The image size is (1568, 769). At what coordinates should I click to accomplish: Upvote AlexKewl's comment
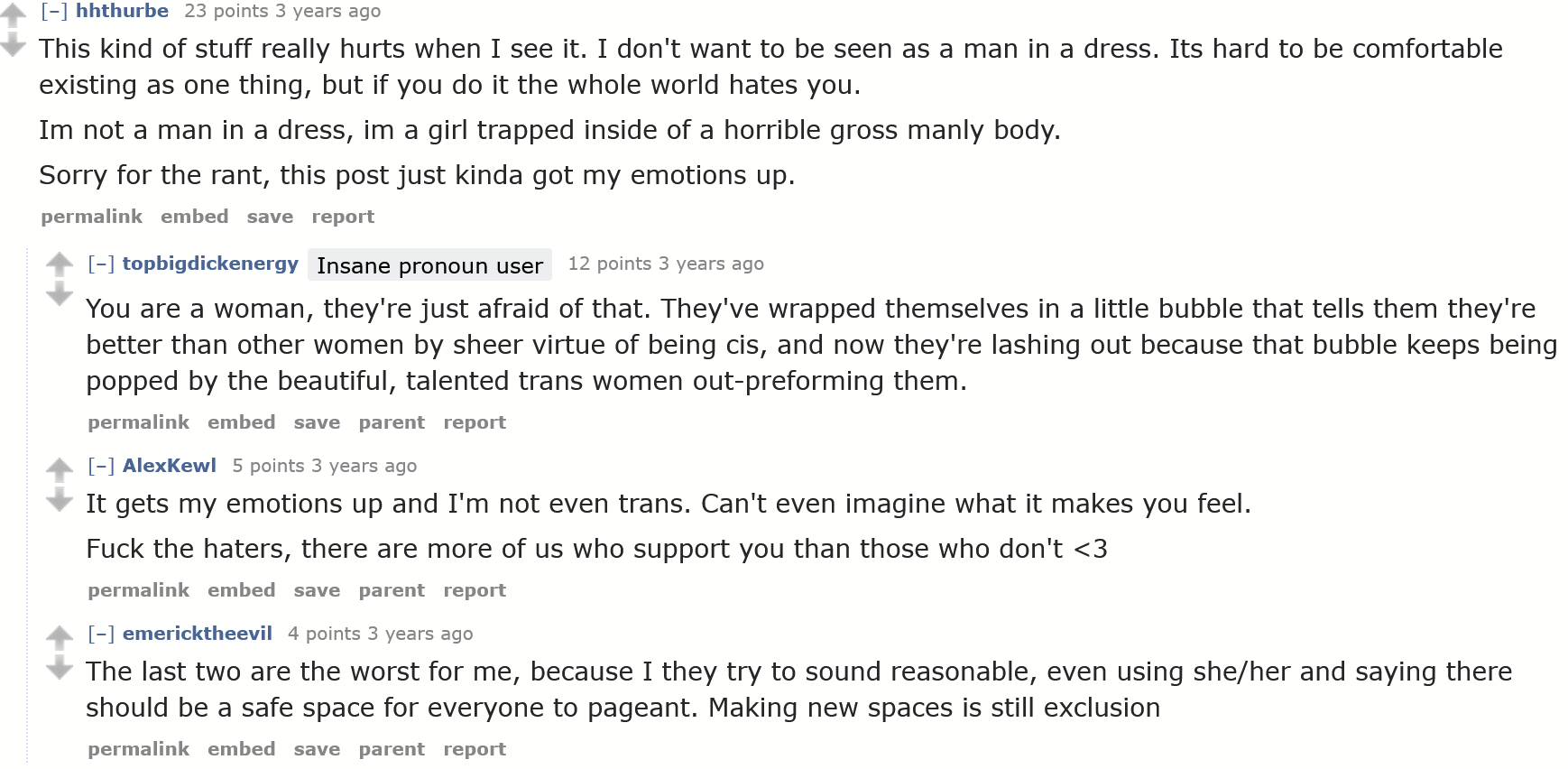[x=60, y=469]
